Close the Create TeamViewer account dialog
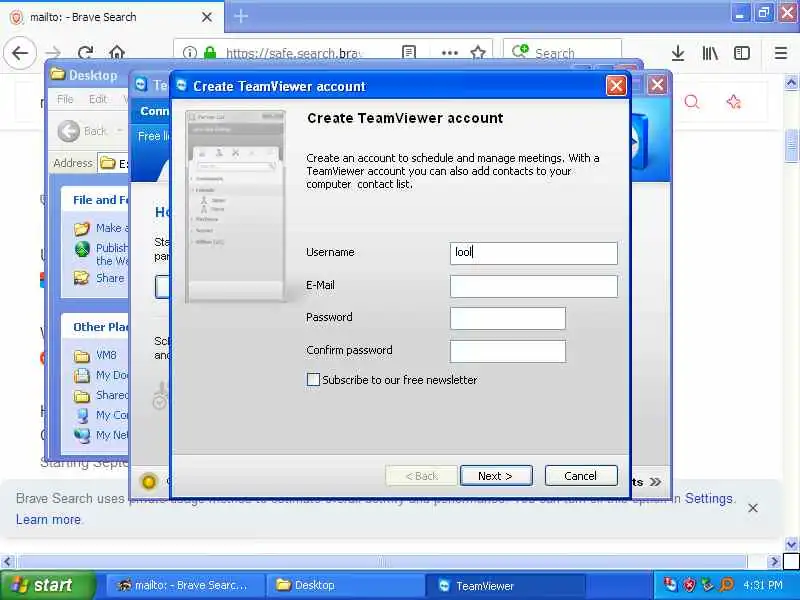This screenshot has height=600, width=800. [x=616, y=86]
